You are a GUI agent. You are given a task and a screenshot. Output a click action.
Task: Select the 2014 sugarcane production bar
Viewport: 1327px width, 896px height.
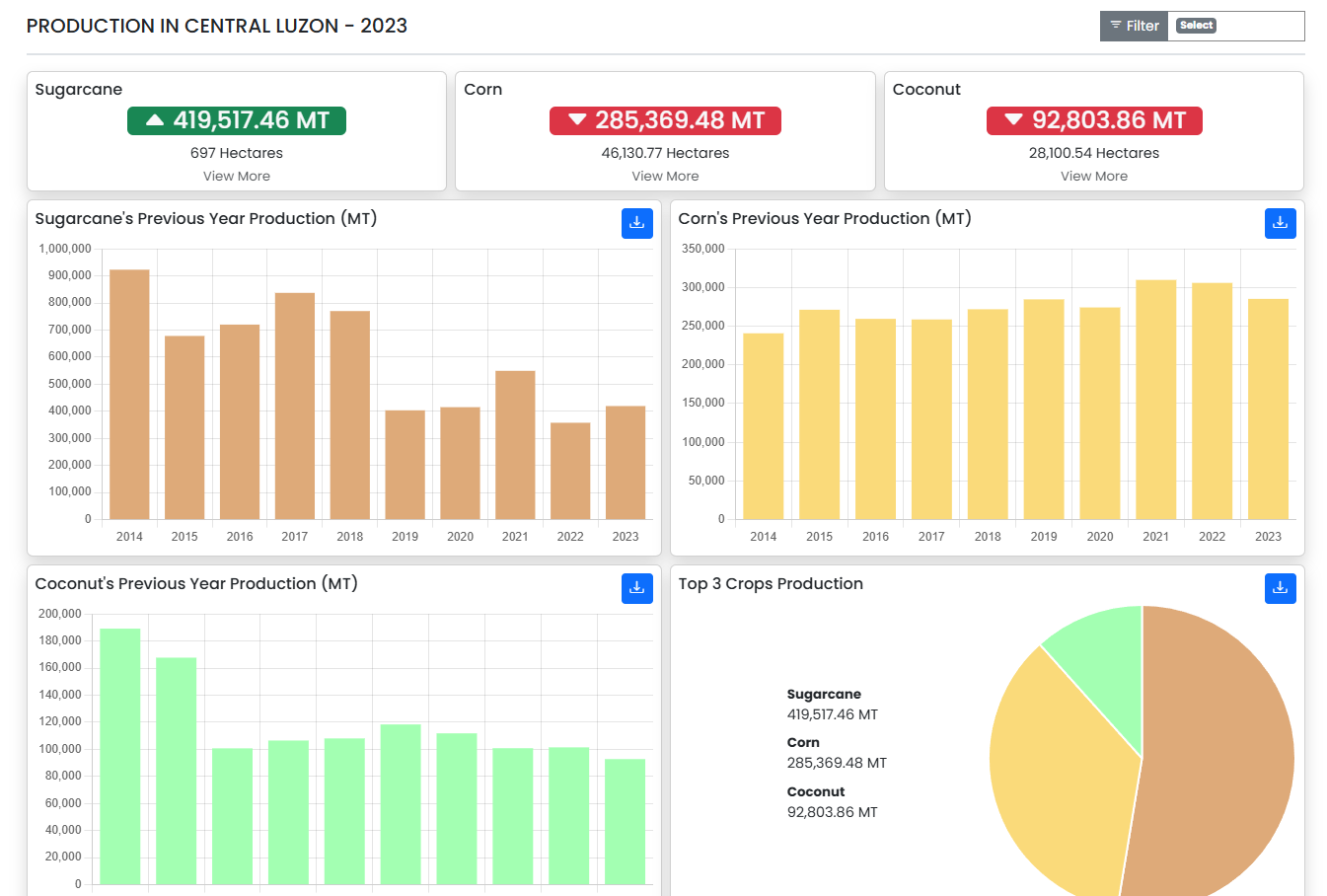(x=129, y=395)
